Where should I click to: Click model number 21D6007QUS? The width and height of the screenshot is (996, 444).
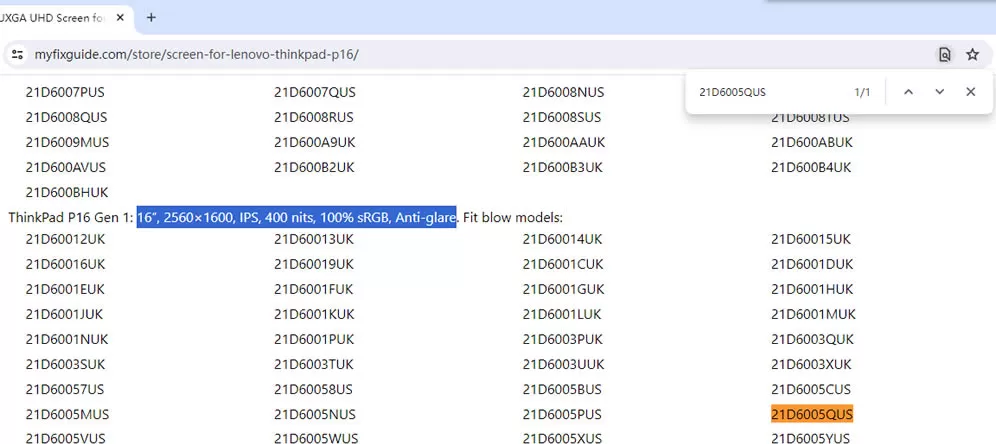click(x=315, y=93)
